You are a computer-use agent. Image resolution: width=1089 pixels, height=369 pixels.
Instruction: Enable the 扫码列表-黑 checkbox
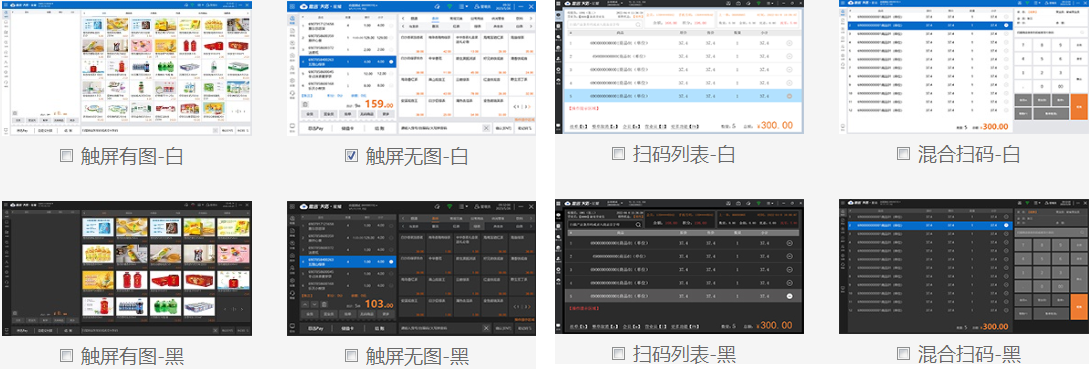pos(618,353)
